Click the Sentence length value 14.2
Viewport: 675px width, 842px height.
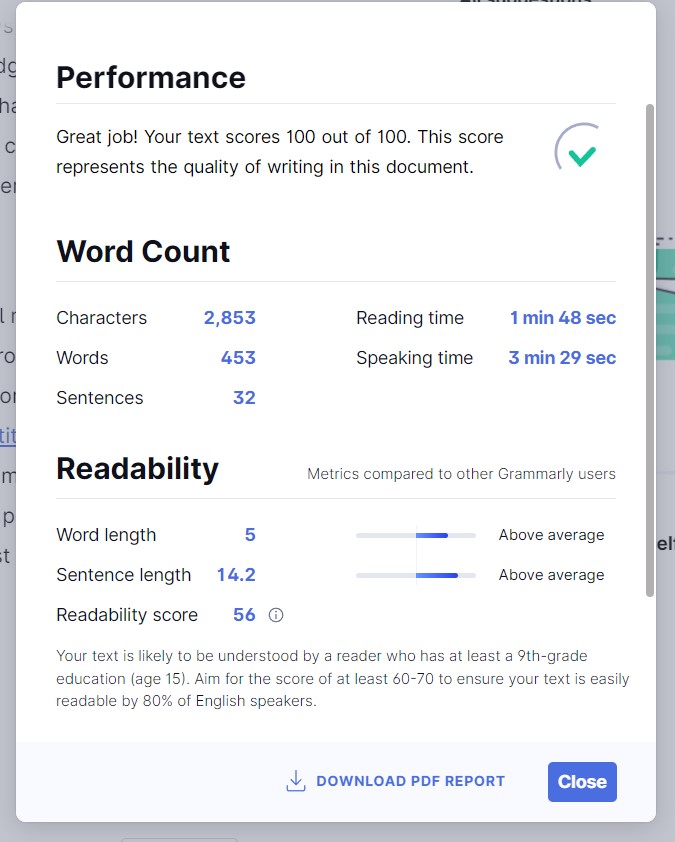tap(236, 575)
